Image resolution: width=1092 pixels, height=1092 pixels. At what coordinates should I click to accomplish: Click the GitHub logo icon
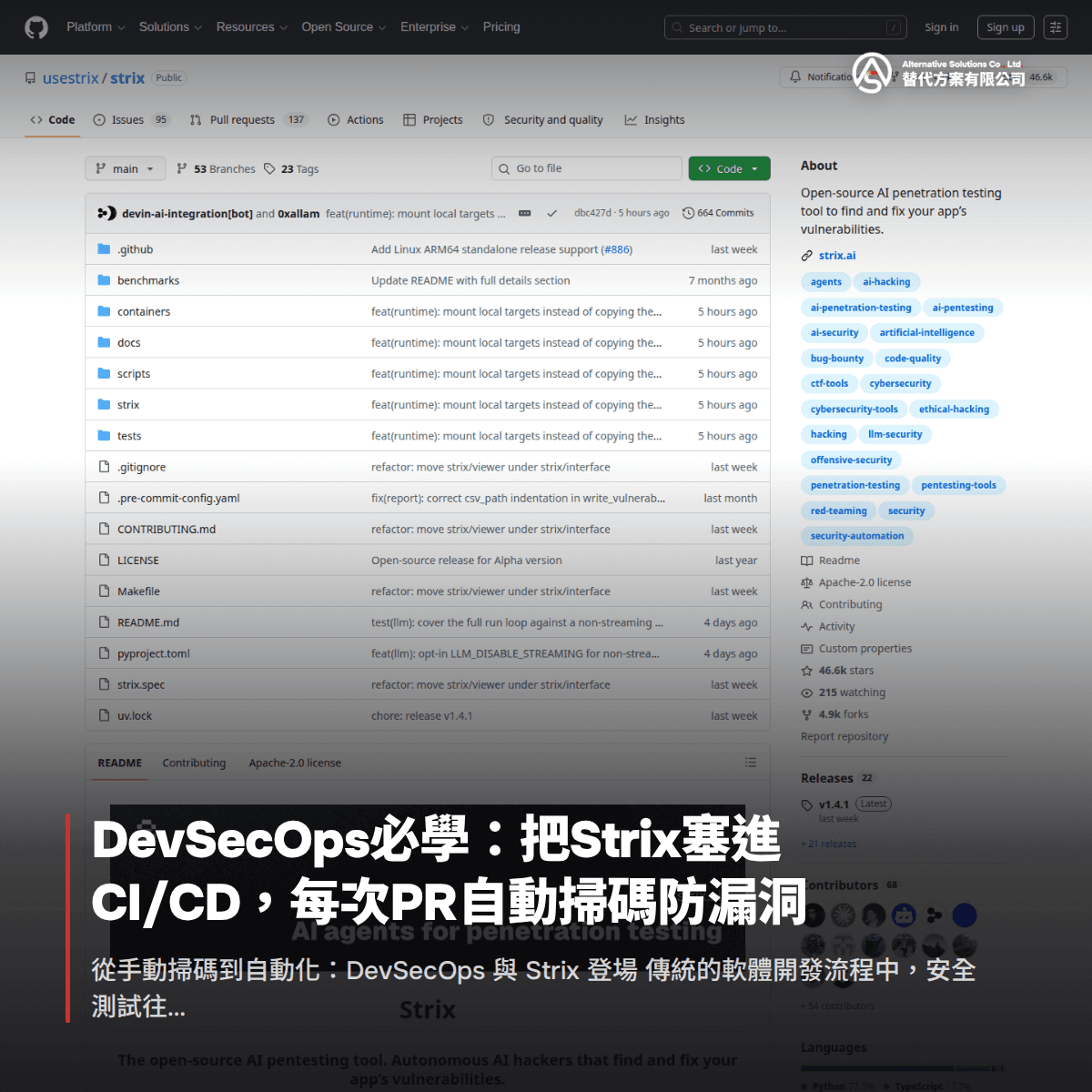click(x=36, y=27)
